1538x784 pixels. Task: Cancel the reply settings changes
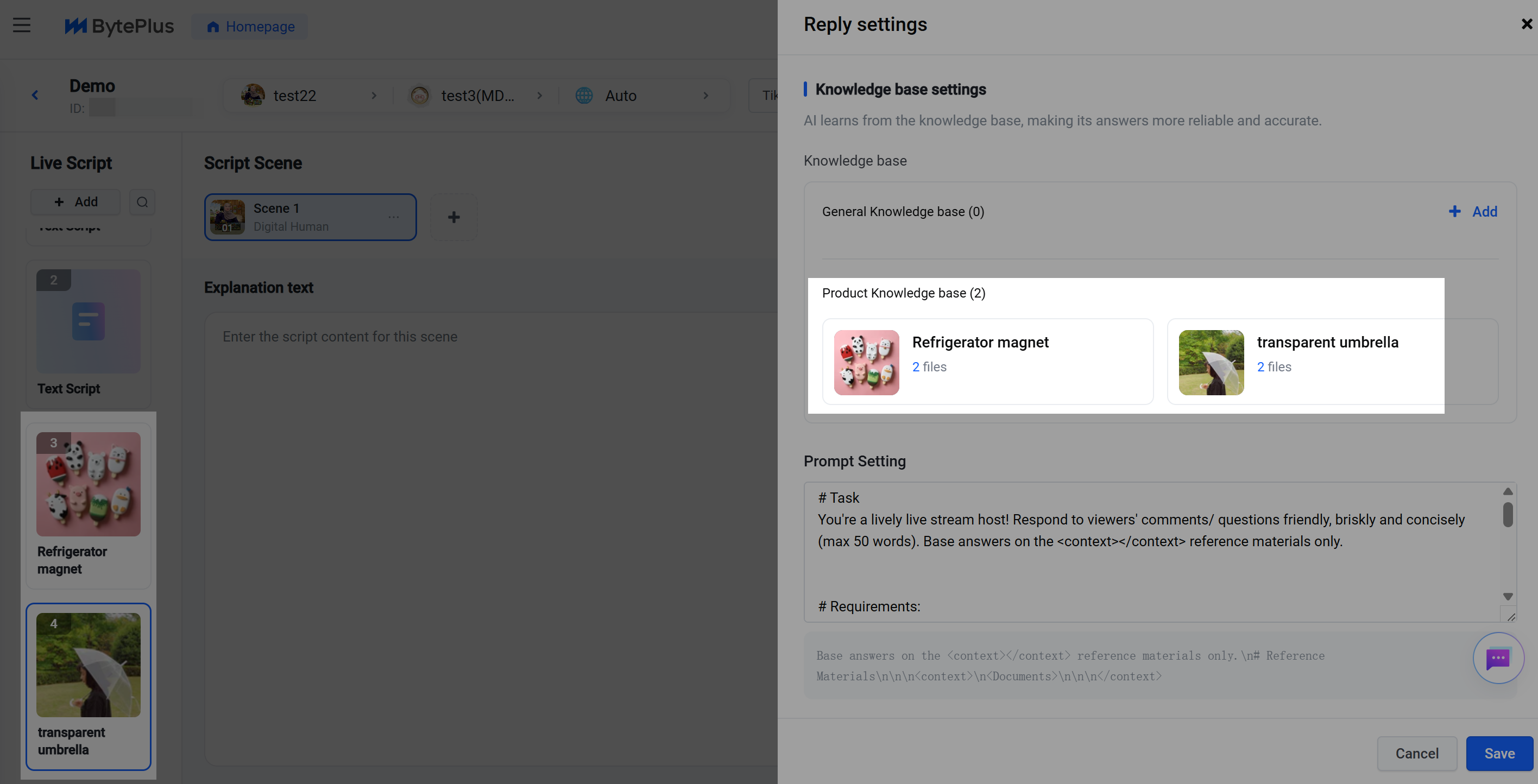(x=1417, y=753)
